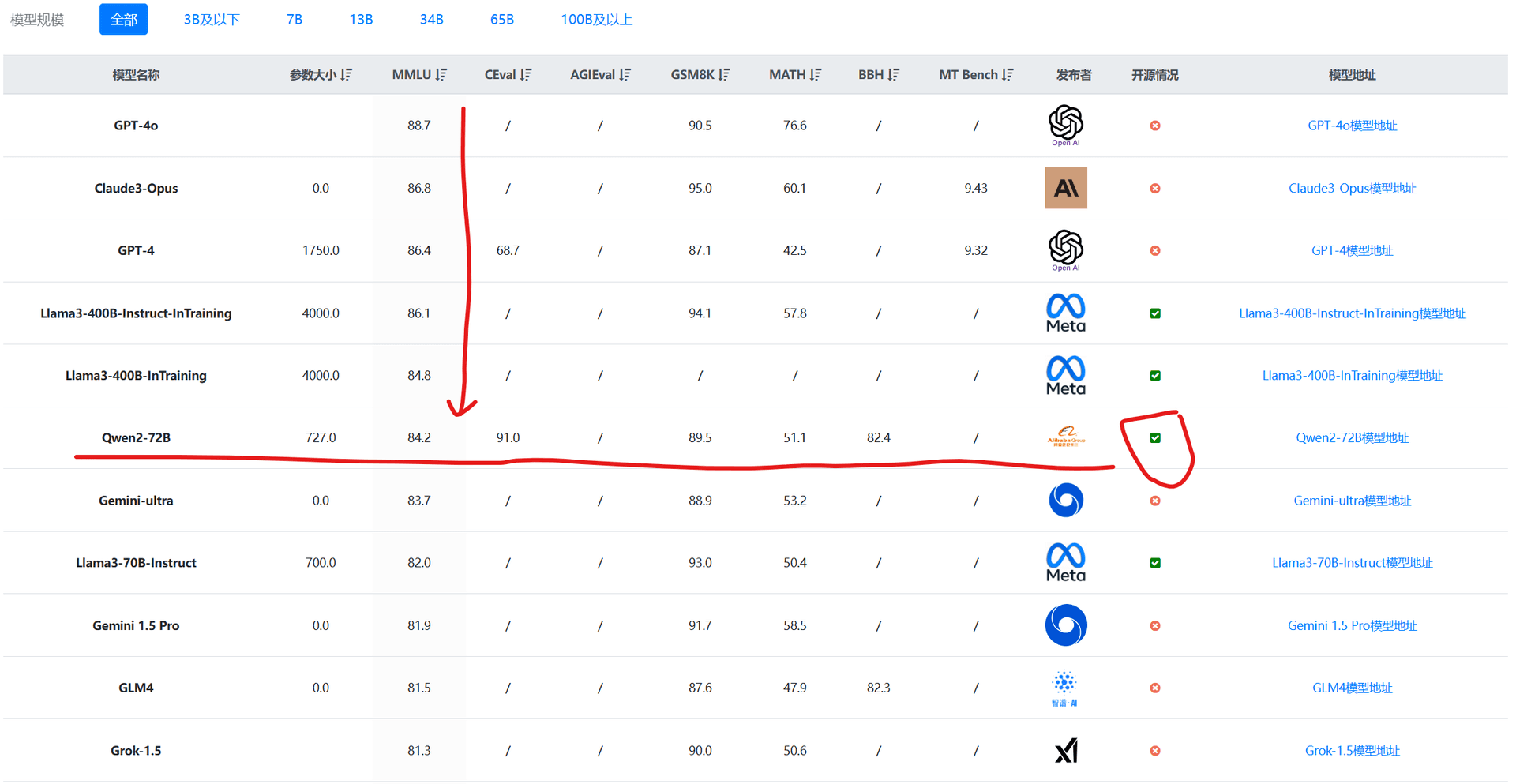This screenshot has width=1516, height=784.
Task: Sort by MT Bench column
Action: tap(1008, 75)
